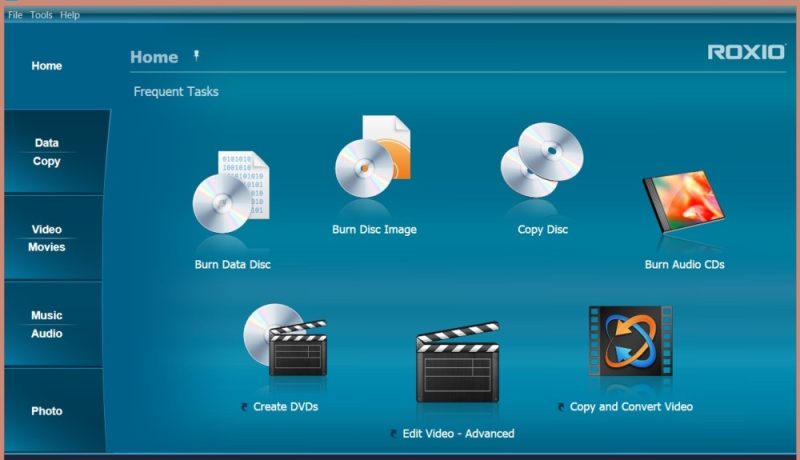This screenshot has height=460, width=800.
Task: Click the pin icon beside Home heading
Action: 196,56
